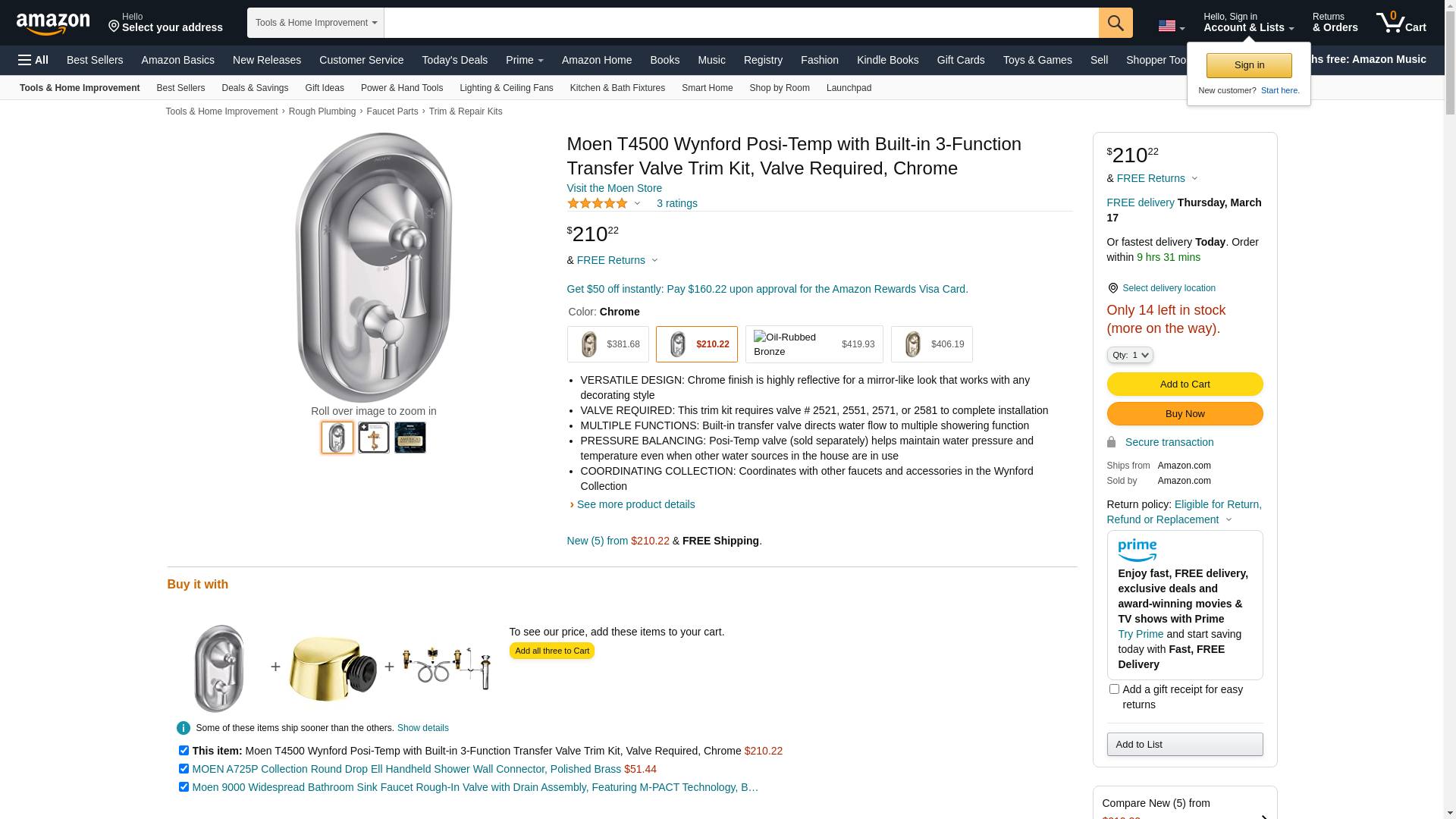The height and width of the screenshot is (819, 1456).
Task: Open the Visit the Moen Store link
Action: [614, 188]
